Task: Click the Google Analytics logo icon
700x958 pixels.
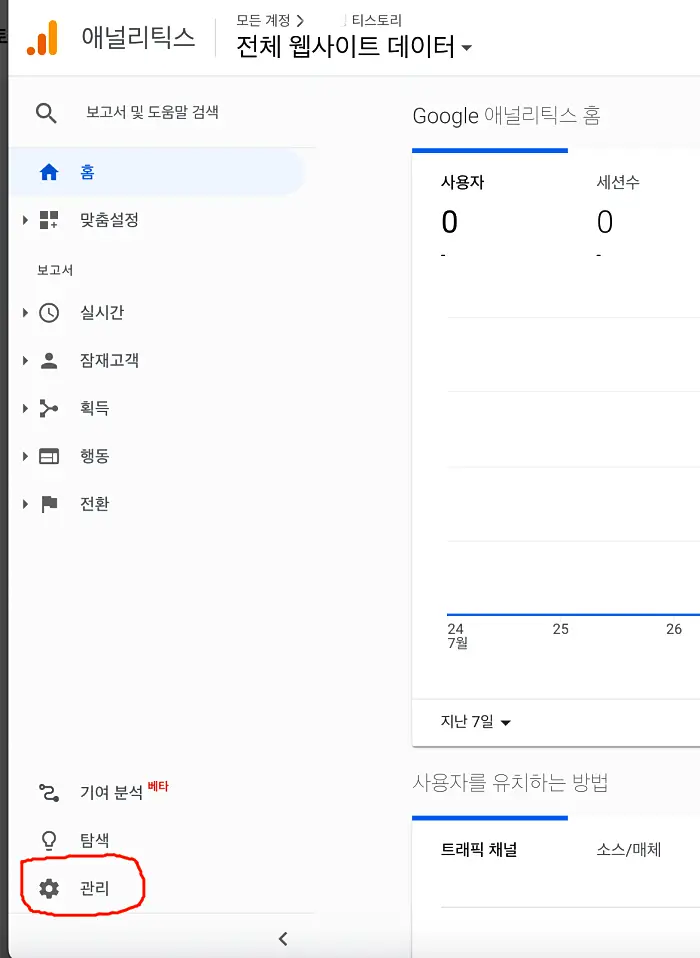Action: 42,38
